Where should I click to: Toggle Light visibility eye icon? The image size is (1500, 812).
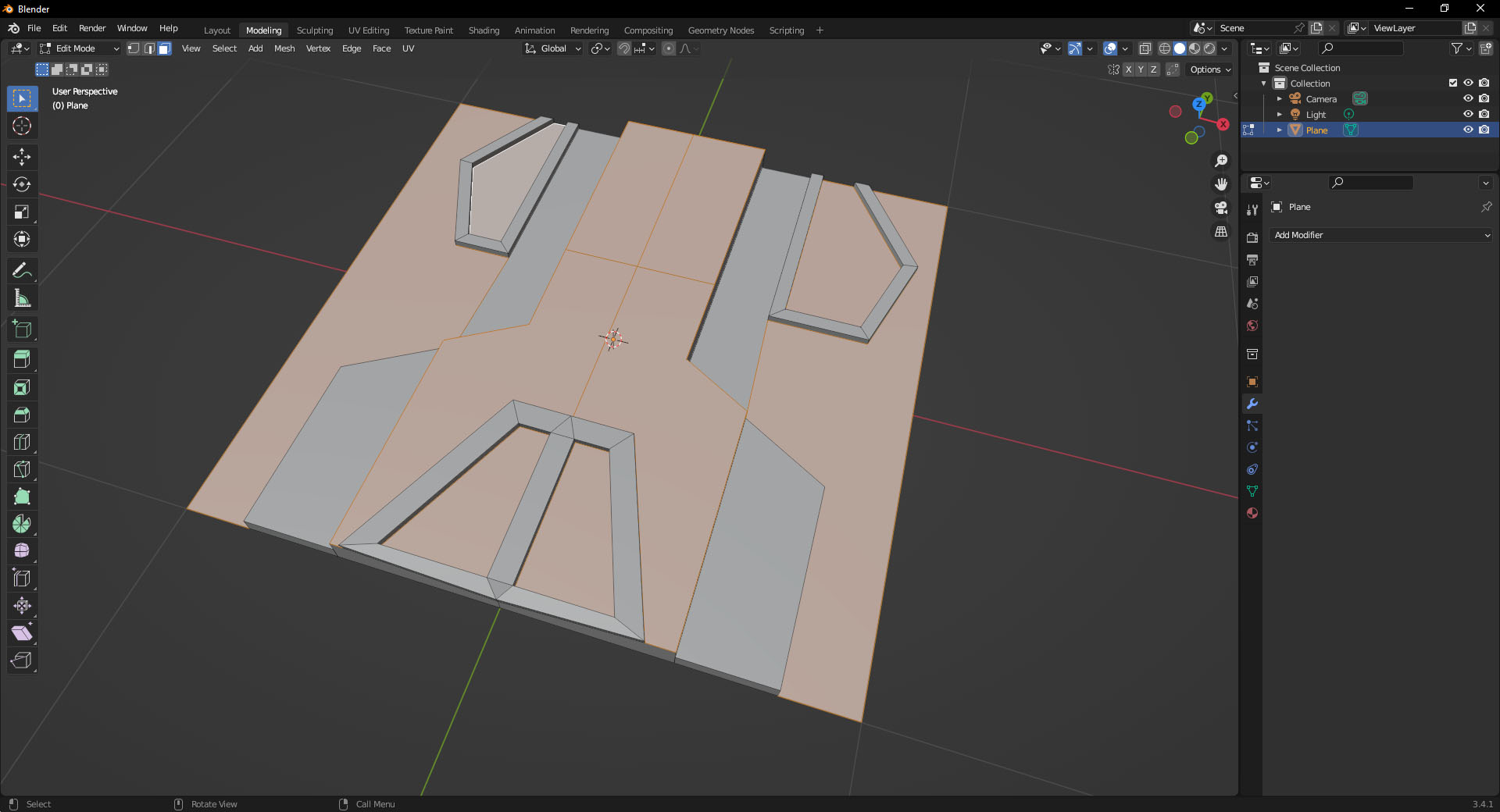1468,114
